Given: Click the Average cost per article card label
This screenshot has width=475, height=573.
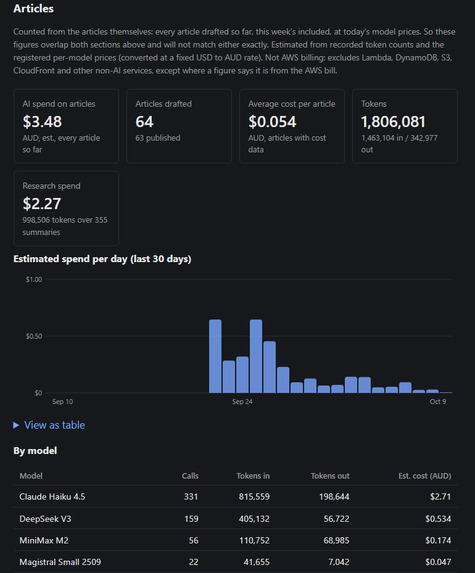Looking at the screenshot, I should tap(292, 104).
